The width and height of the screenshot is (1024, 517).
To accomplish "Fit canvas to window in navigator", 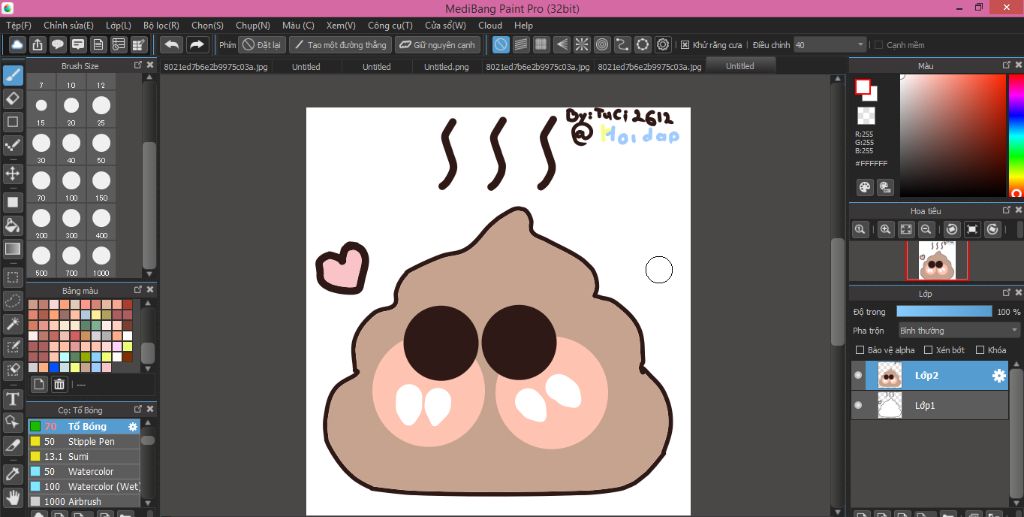I will [906, 229].
